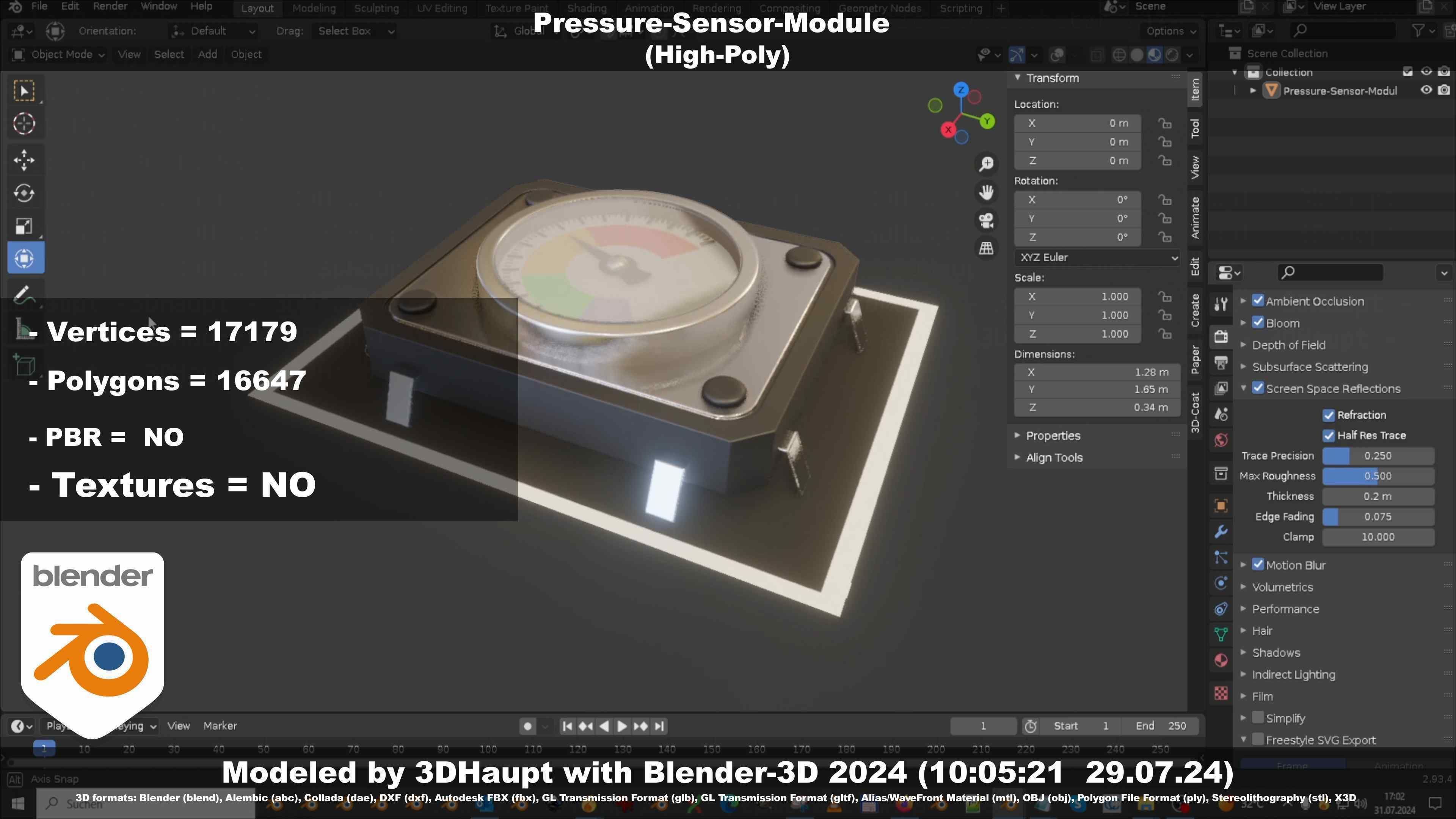Open the Object properties orange square icon
This screenshot has height=819, width=1456.
(1221, 506)
